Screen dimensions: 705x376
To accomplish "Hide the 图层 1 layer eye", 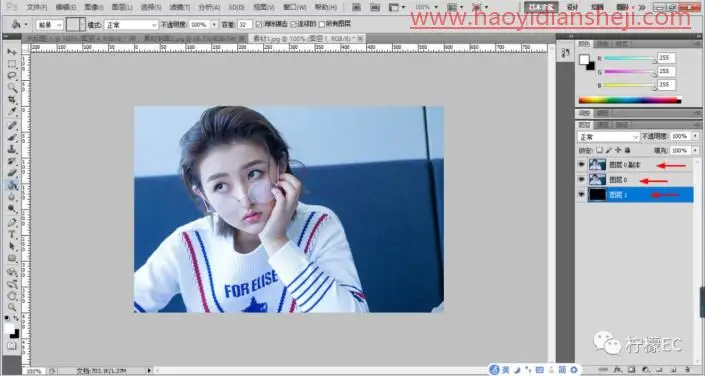I will pos(581,195).
